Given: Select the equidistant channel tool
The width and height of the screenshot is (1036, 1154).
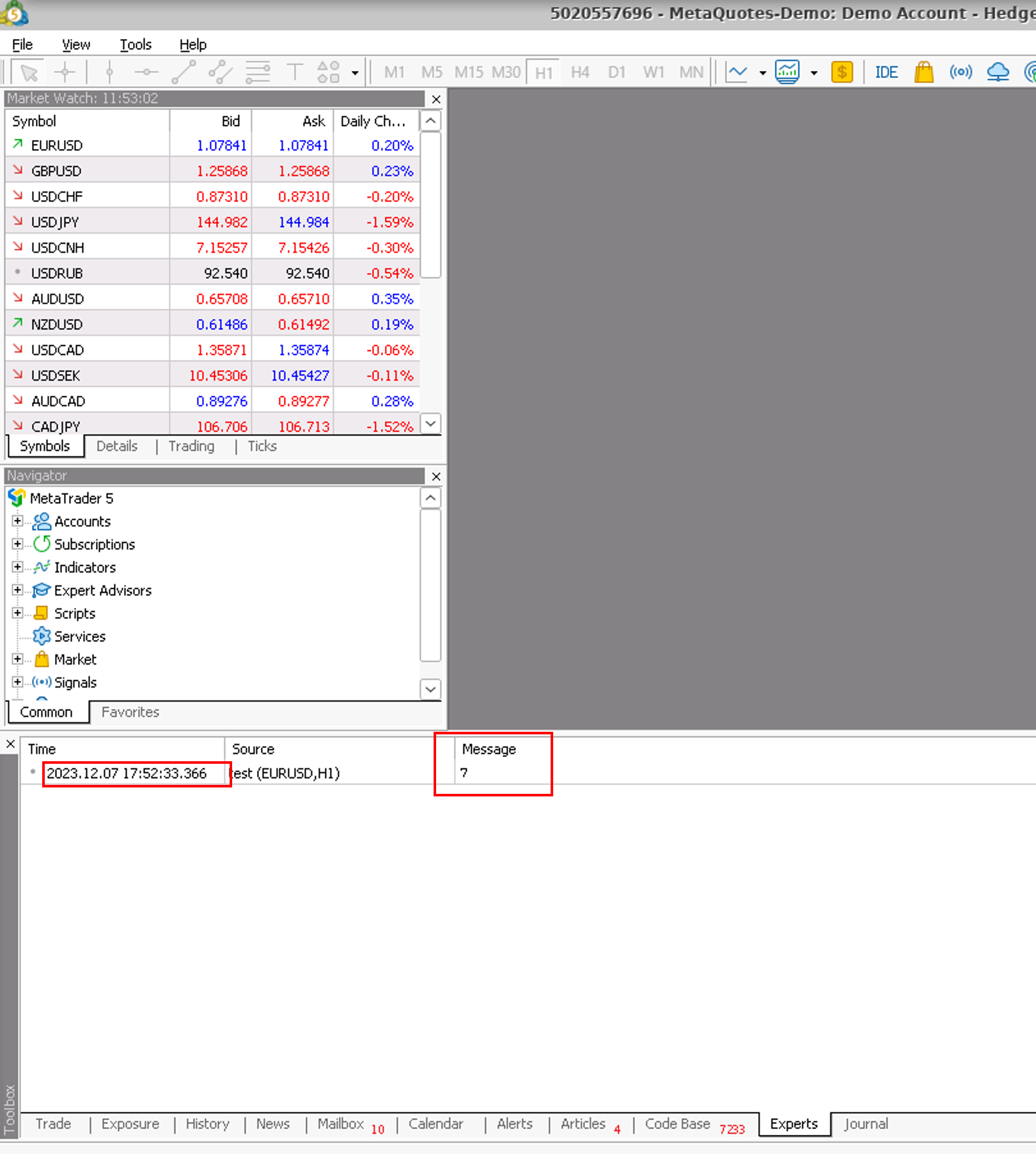Looking at the screenshot, I should (221, 72).
